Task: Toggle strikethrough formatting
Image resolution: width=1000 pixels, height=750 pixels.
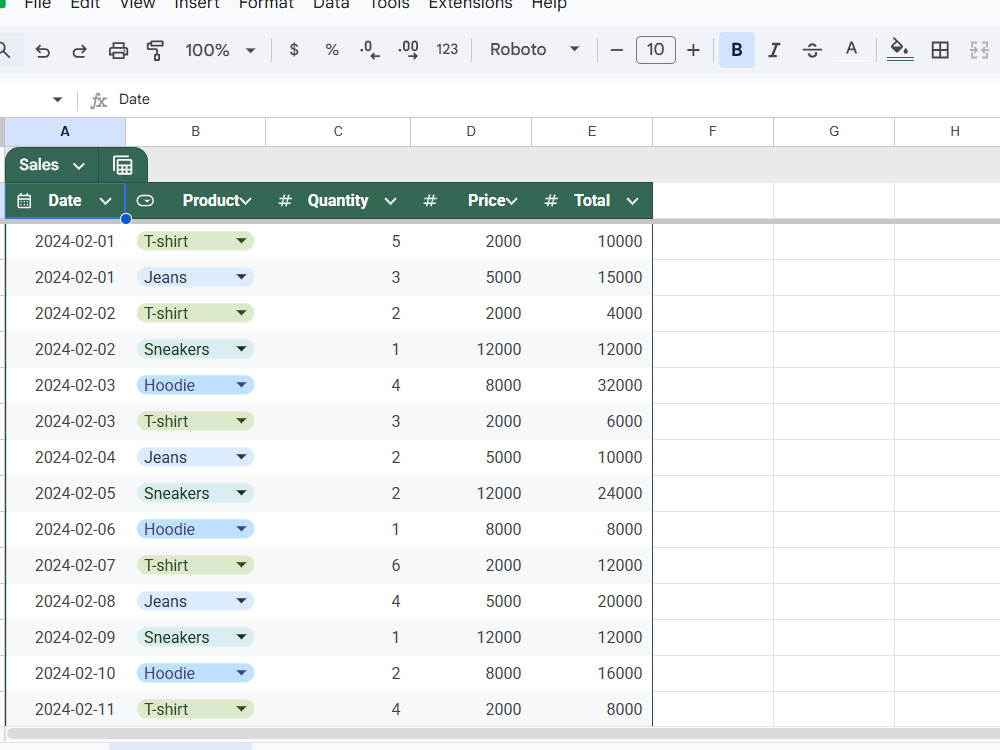Action: tap(812, 50)
